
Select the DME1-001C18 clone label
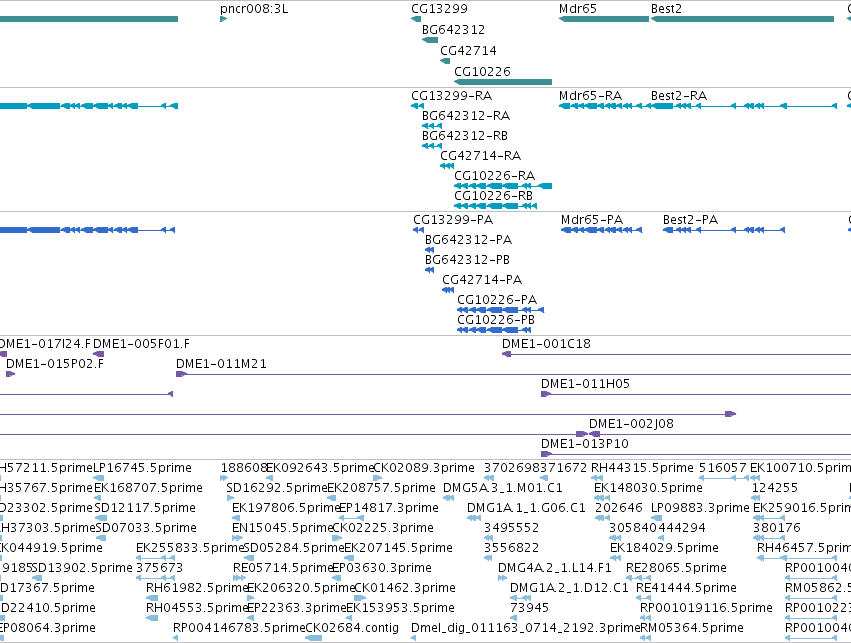tap(546, 344)
